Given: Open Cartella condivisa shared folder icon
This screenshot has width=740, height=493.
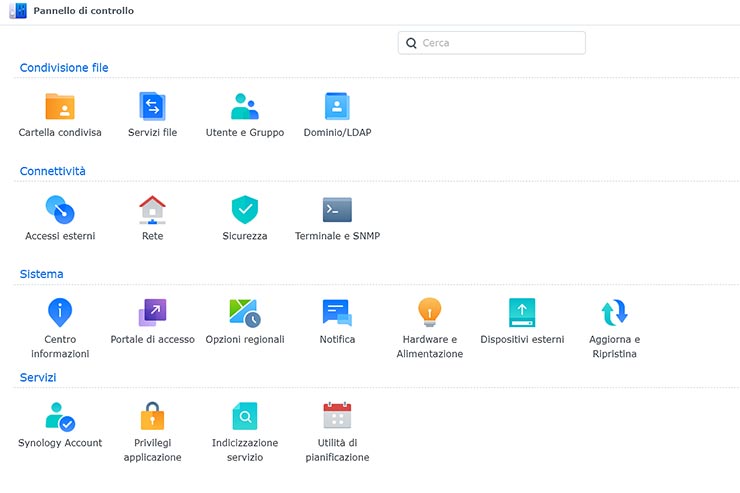Looking at the screenshot, I should point(60,107).
